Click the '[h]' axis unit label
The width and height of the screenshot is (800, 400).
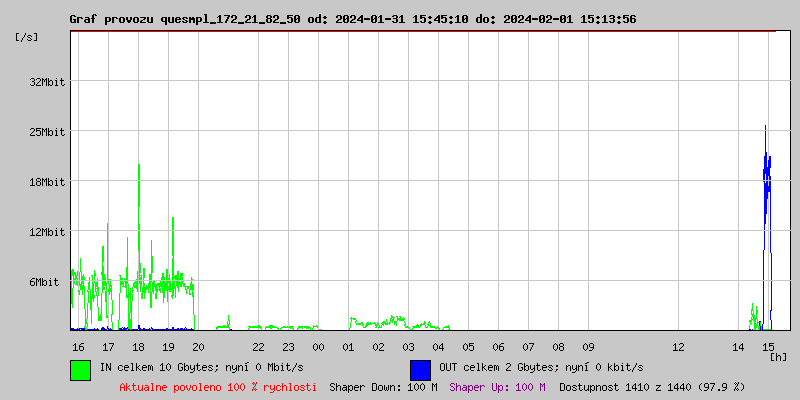click(779, 357)
